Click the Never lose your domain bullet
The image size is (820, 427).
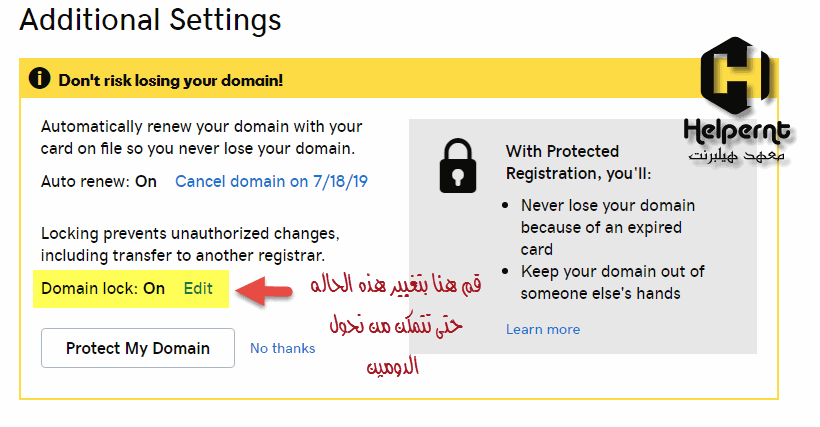tap(608, 227)
